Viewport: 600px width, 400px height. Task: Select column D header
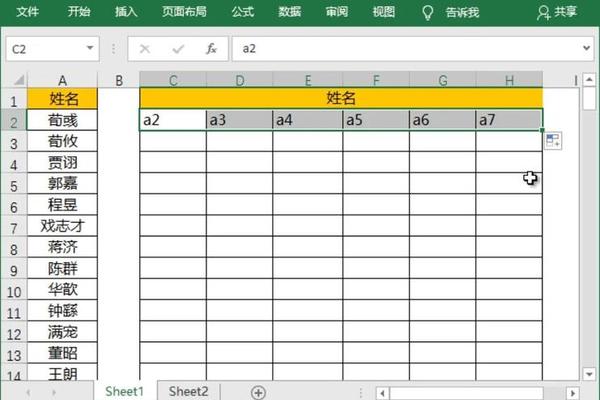click(x=240, y=80)
